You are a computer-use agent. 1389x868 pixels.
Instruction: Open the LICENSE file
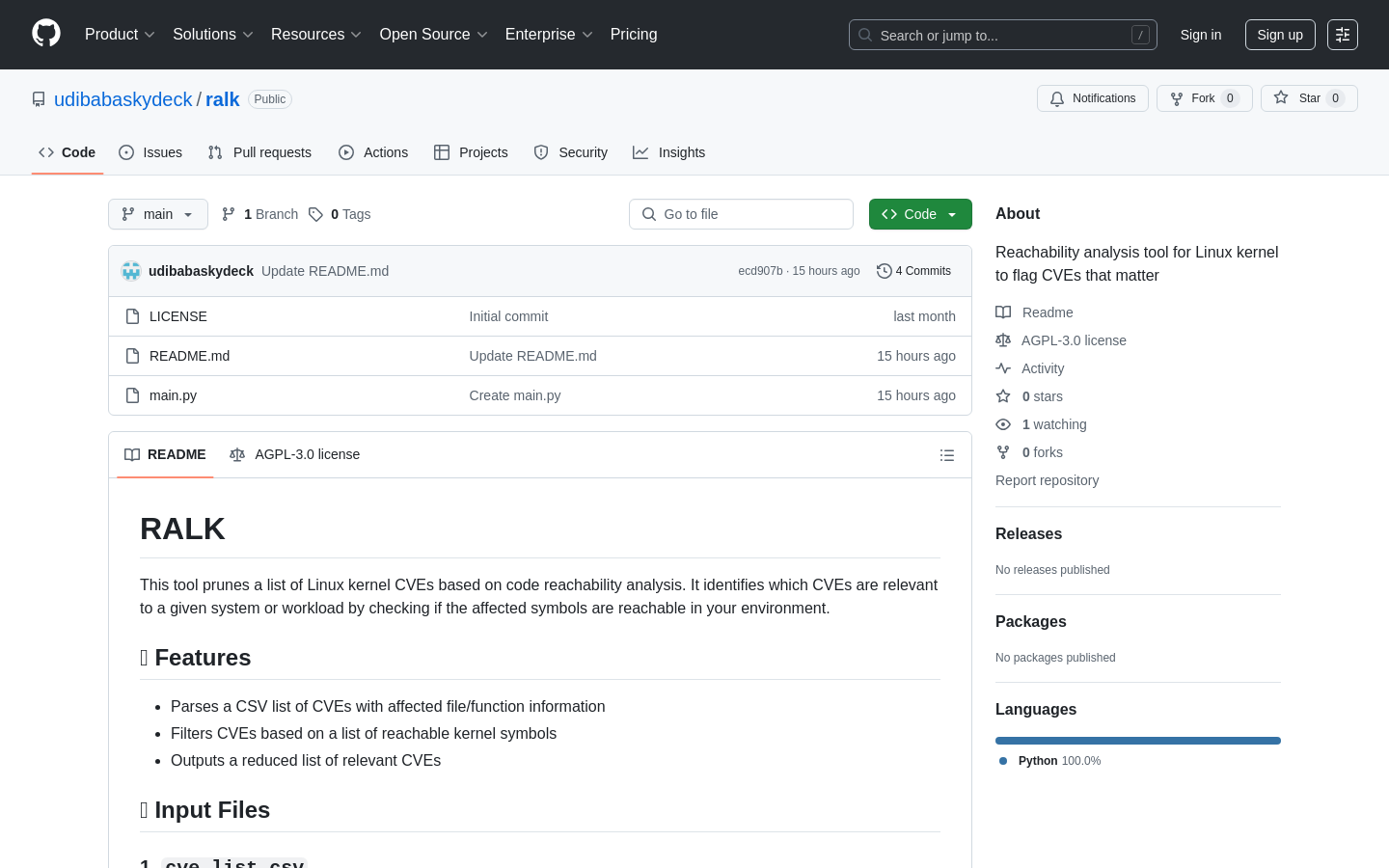click(178, 316)
